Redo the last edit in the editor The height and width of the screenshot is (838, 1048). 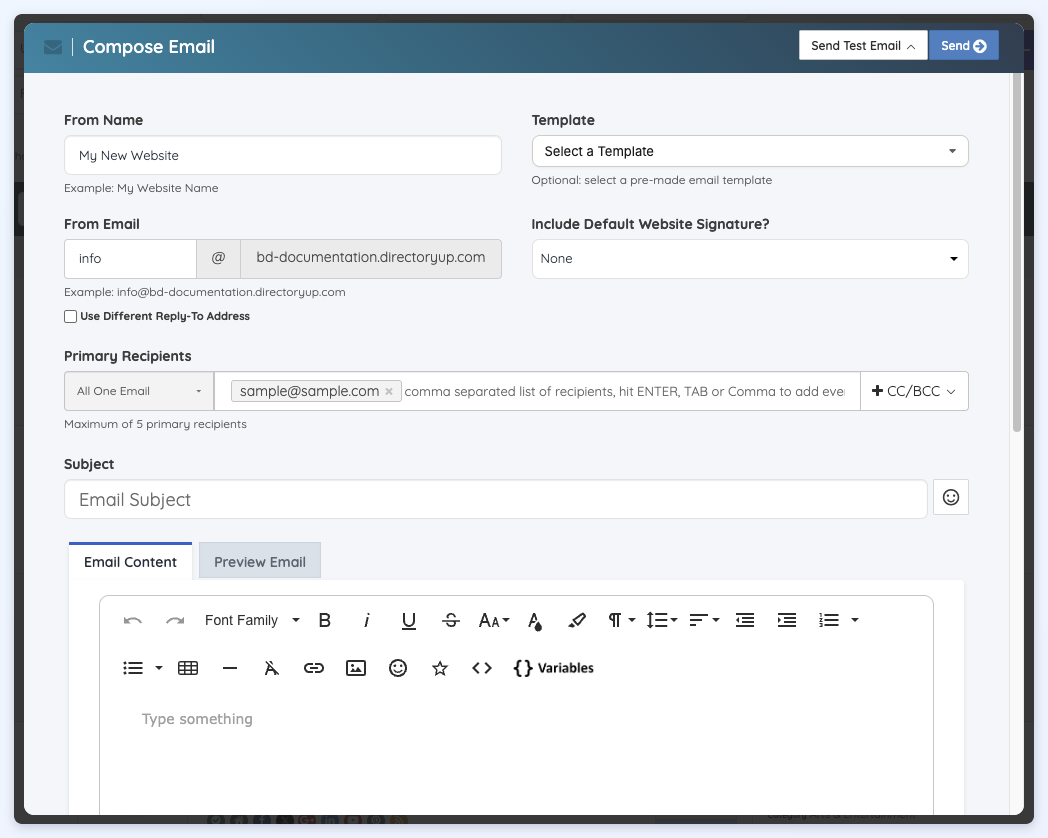175,621
